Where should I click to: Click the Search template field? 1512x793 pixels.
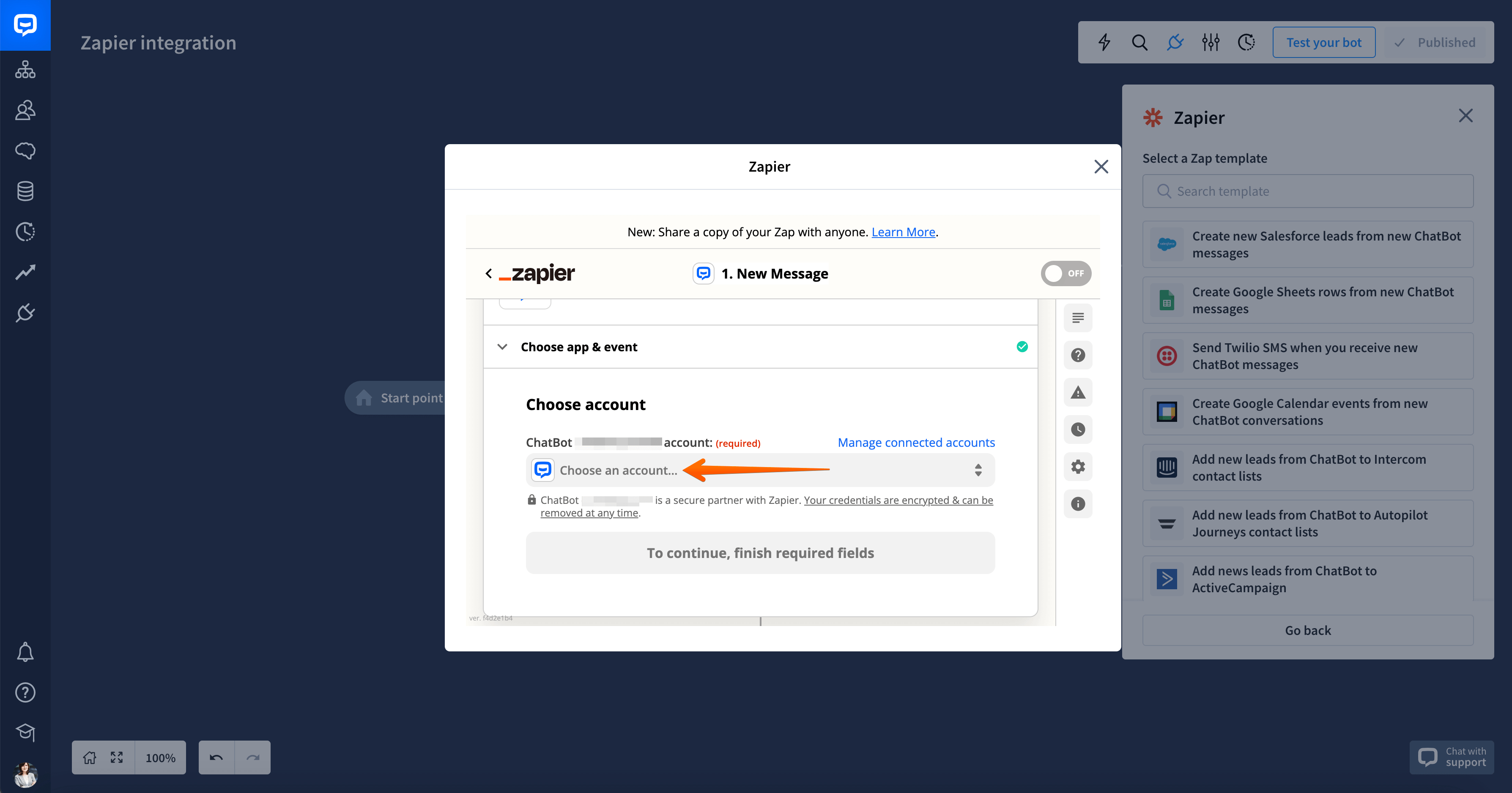click(1308, 191)
